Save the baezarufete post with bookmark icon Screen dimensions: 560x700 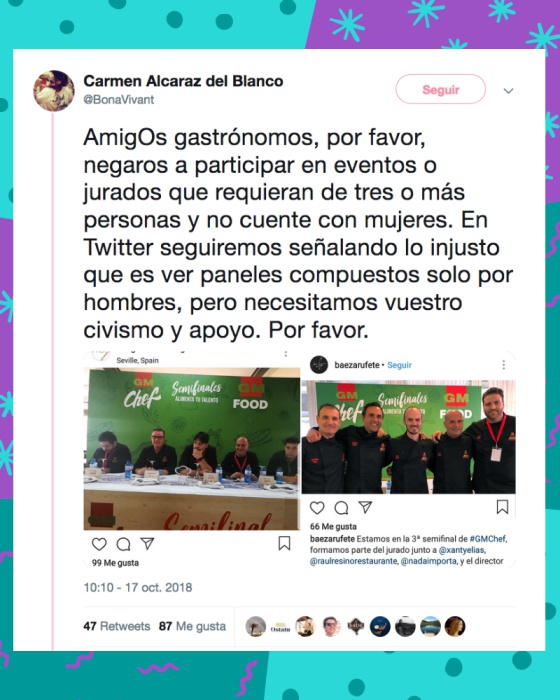[502, 507]
